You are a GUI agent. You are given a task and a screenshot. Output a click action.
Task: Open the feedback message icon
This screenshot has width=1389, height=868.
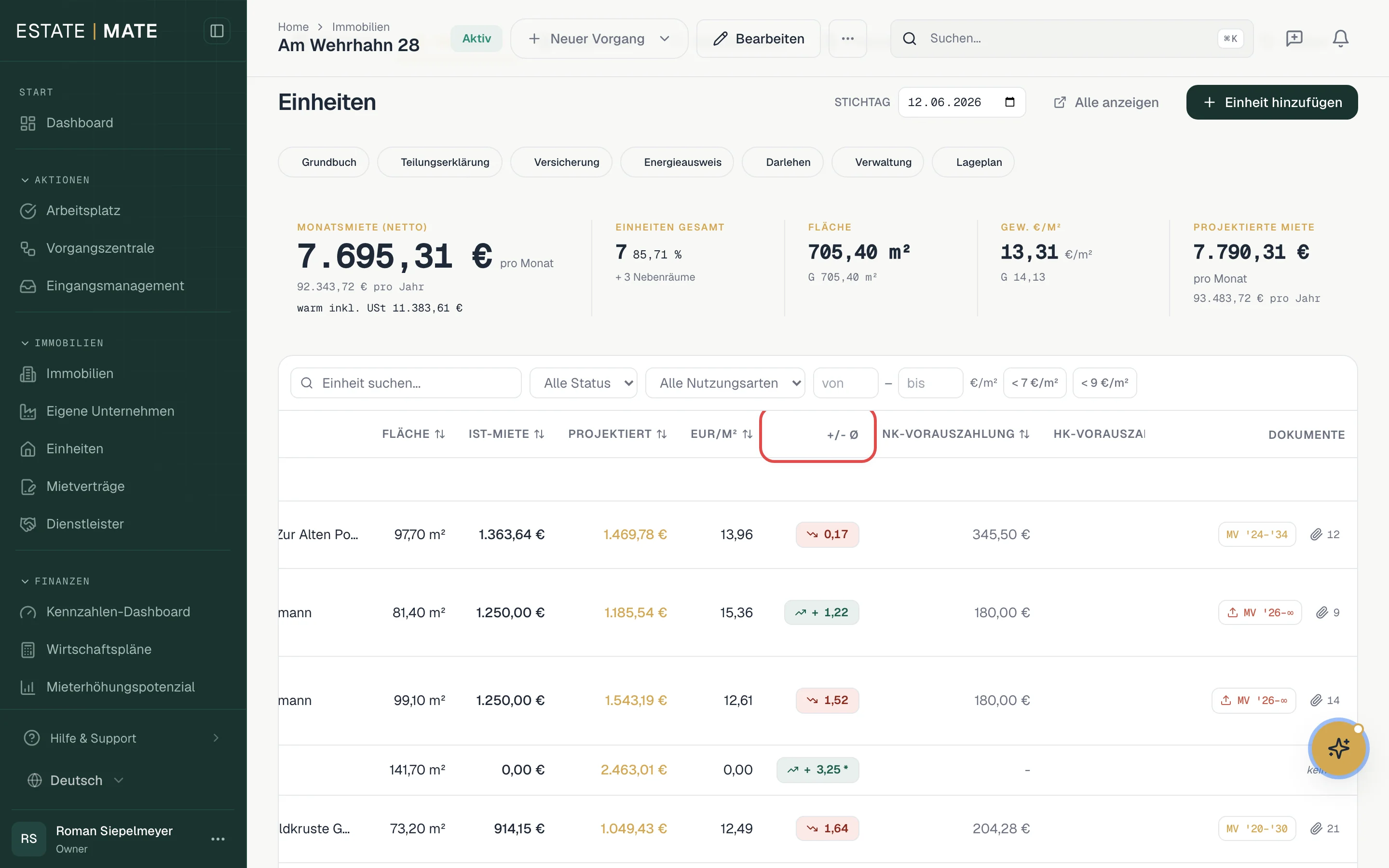[x=1294, y=39]
